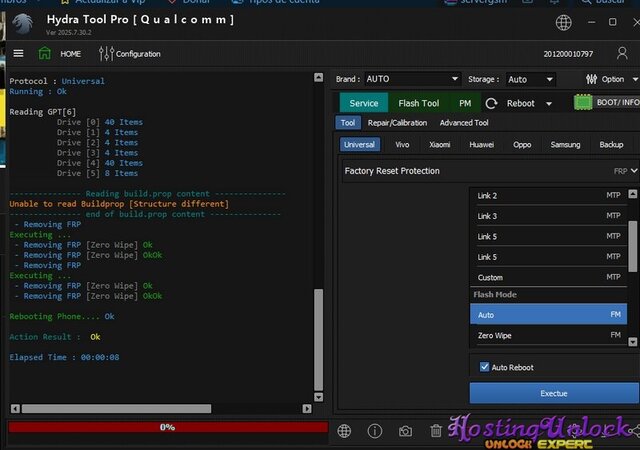Click the green HOME icon
Image resolution: width=640 pixels, height=450 pixels.
[x=44, y=53]
